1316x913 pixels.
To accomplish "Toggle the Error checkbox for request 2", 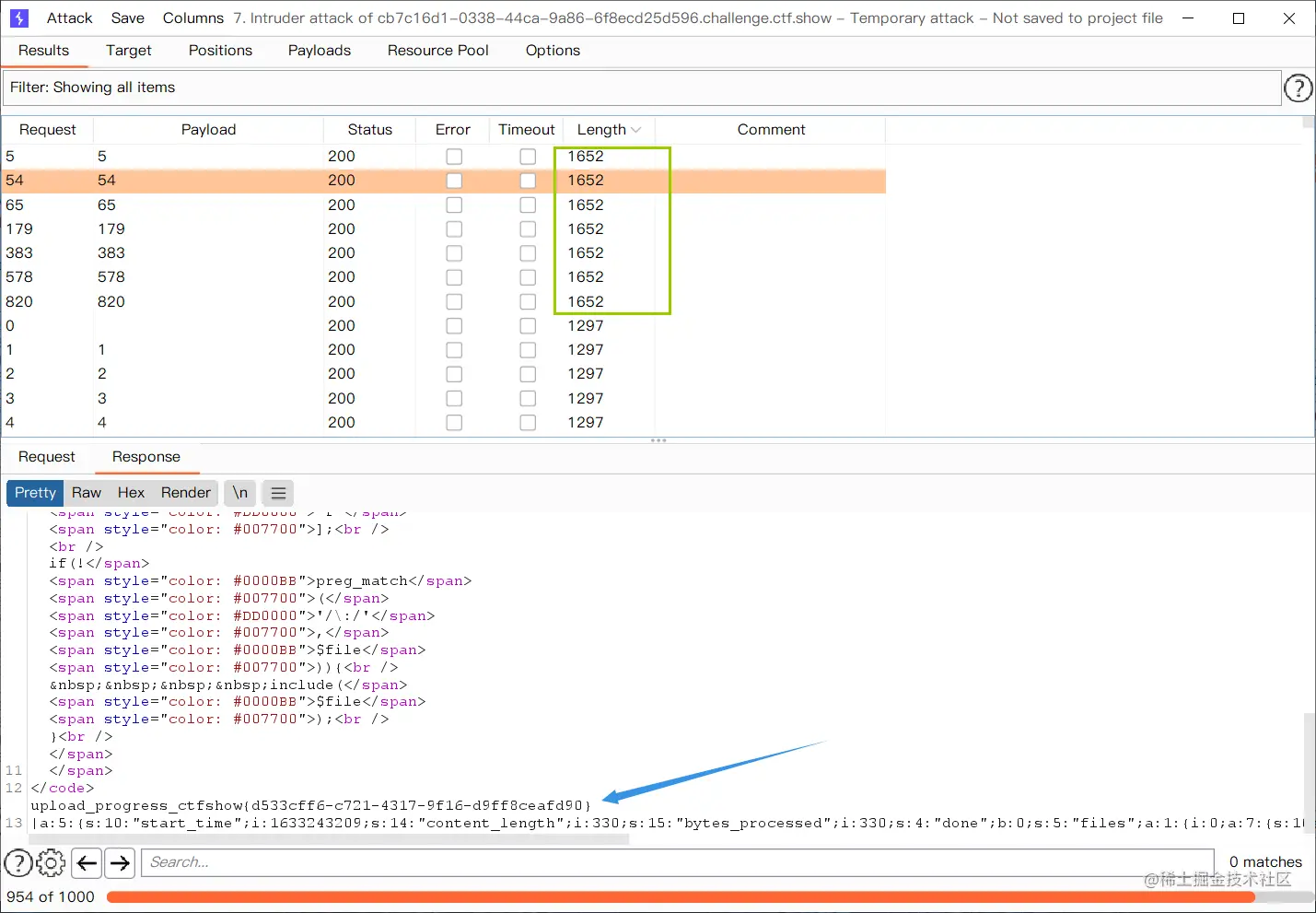I will click(454, 374).
